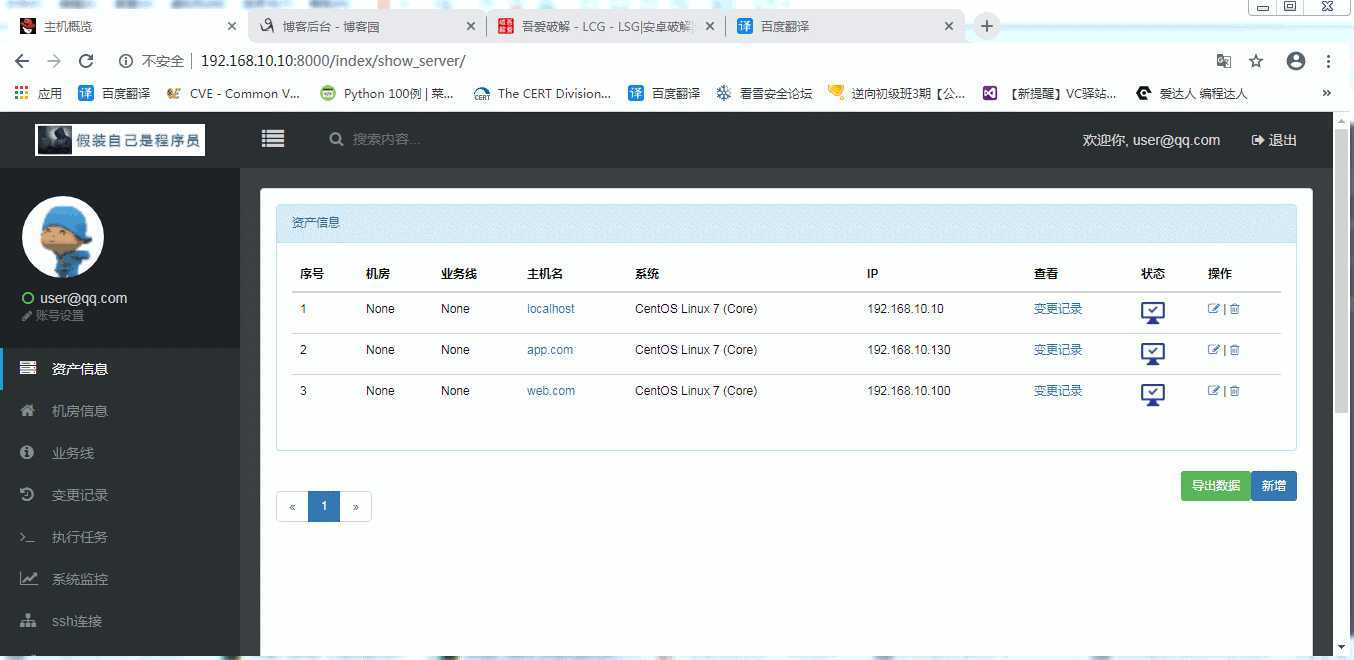Viewport: 1354px width, 660px height.
Task: Open 系统监控 sidebar item
Action: (x=120, y=579)
